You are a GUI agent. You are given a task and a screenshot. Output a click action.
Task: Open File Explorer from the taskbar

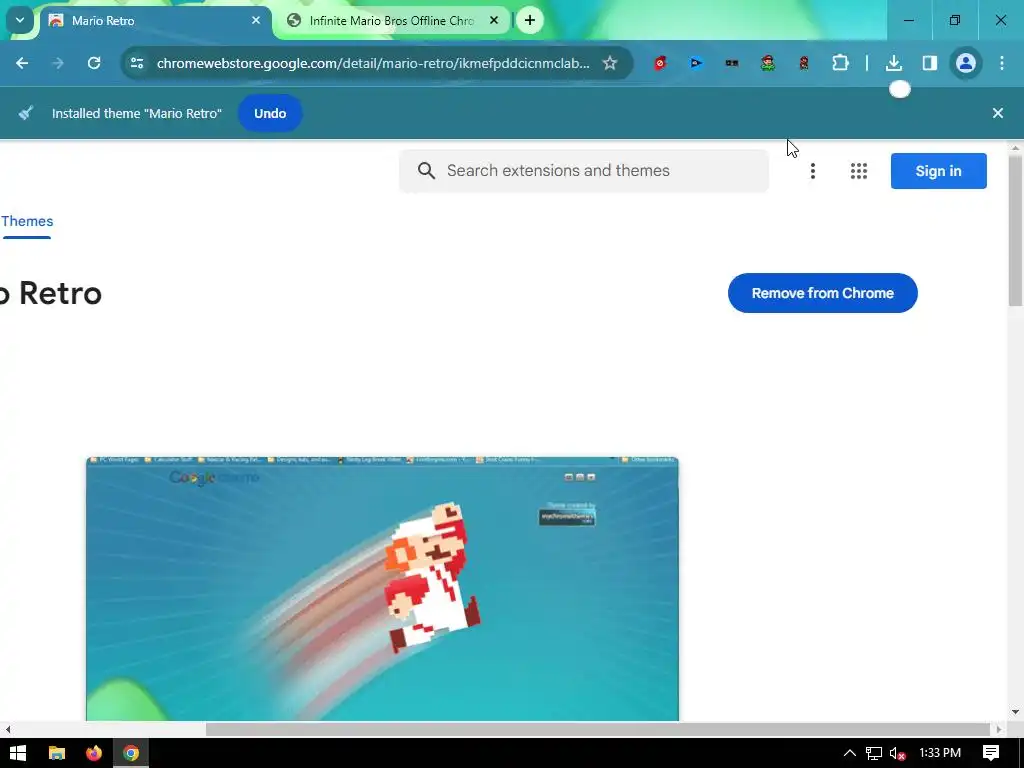[x=57, y=753]
